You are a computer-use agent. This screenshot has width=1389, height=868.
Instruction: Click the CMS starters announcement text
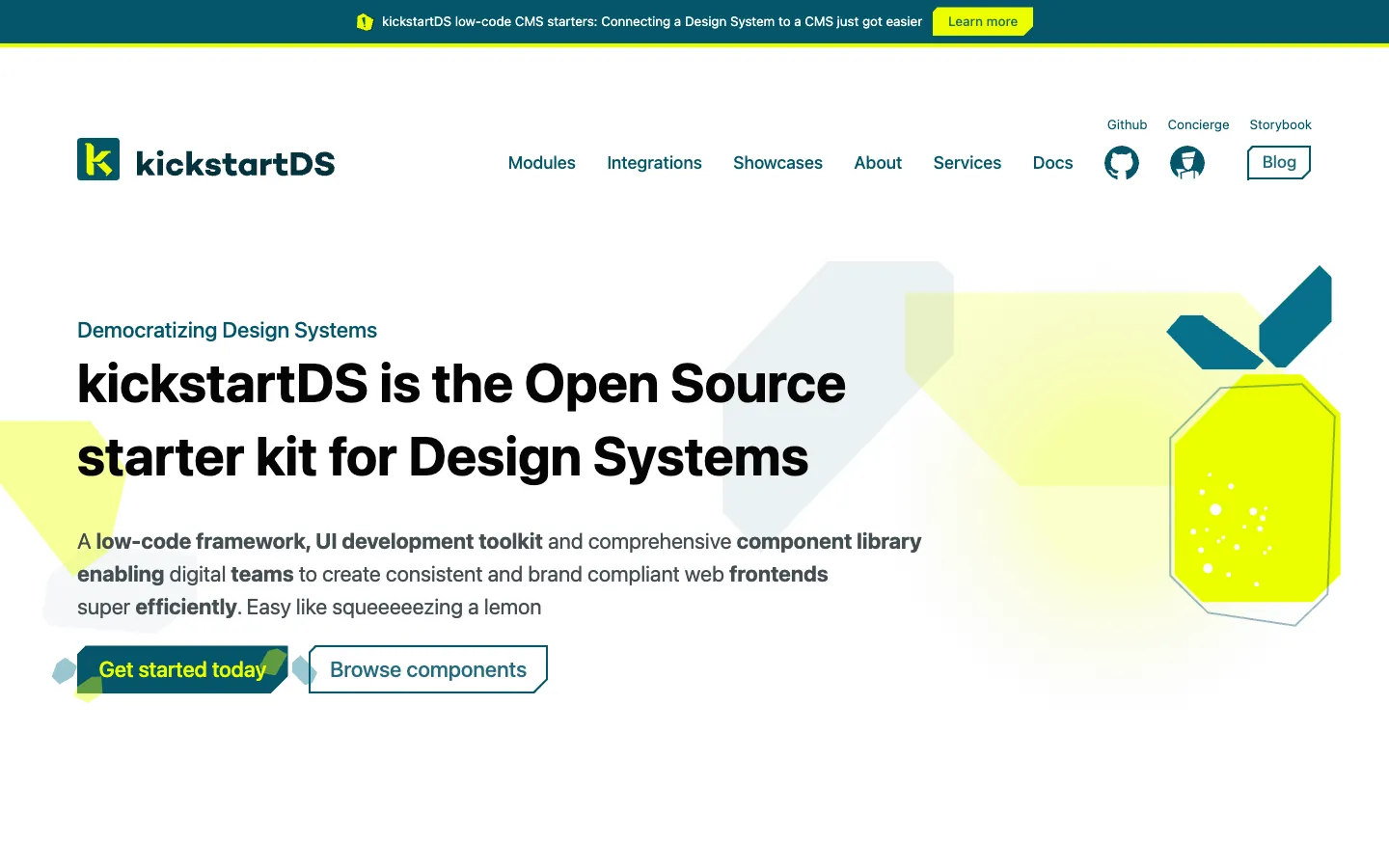pyautogui.click(x=652, y=21)
